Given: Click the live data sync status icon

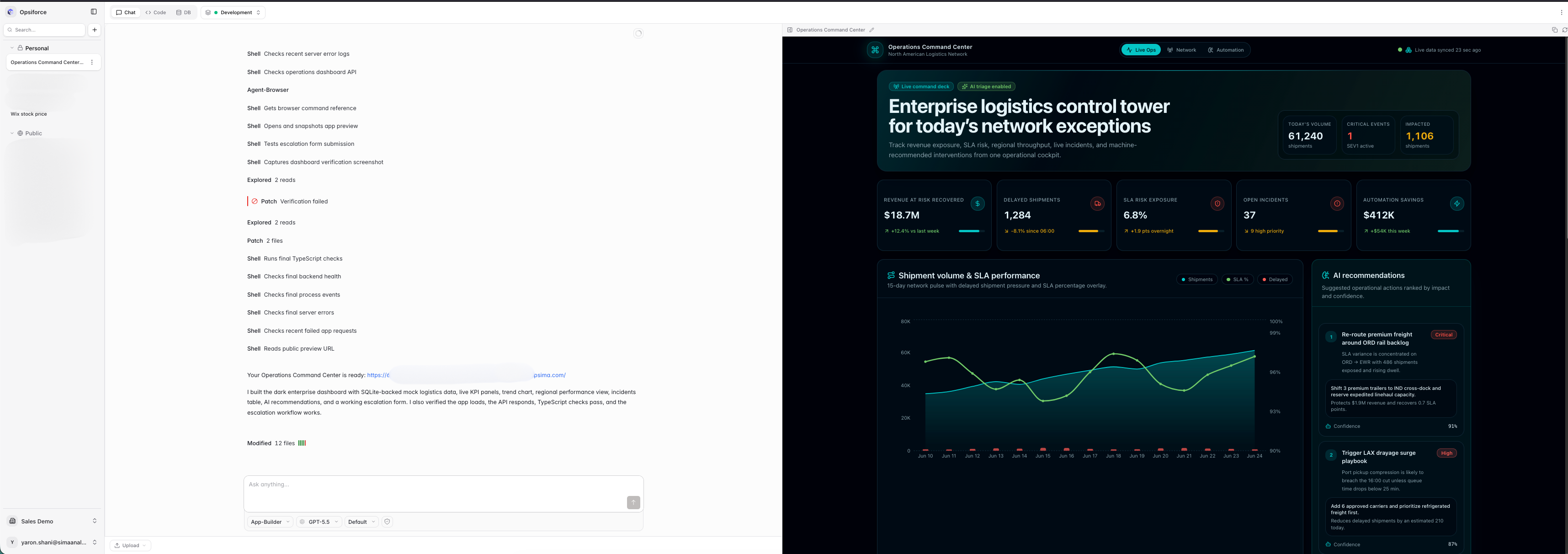Looking at the screenshot, I should [x=1409, y=50].
